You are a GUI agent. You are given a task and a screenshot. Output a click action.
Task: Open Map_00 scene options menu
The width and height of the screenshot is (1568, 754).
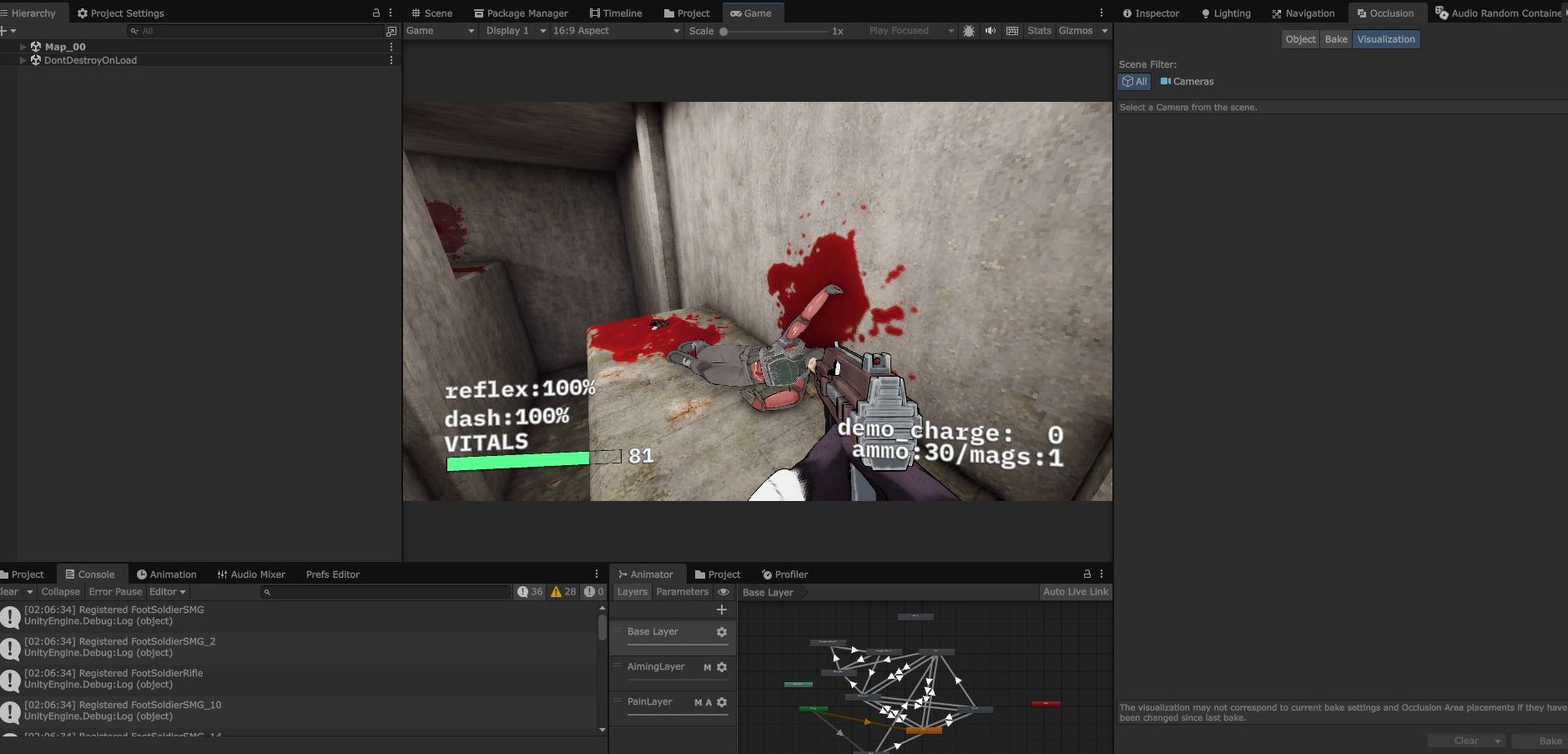click(391, 47)
